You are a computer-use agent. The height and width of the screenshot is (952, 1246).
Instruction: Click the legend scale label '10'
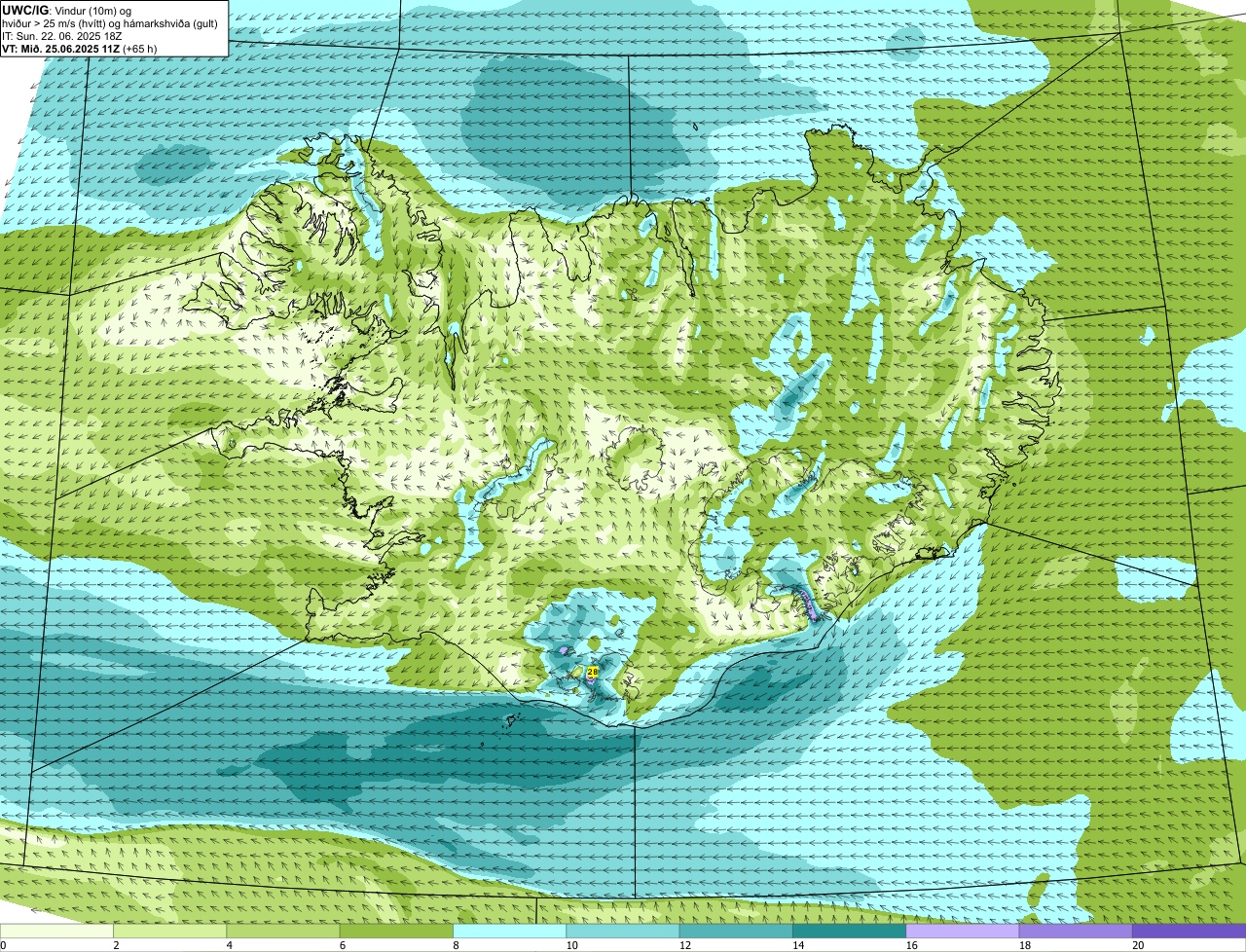(571, 945)
